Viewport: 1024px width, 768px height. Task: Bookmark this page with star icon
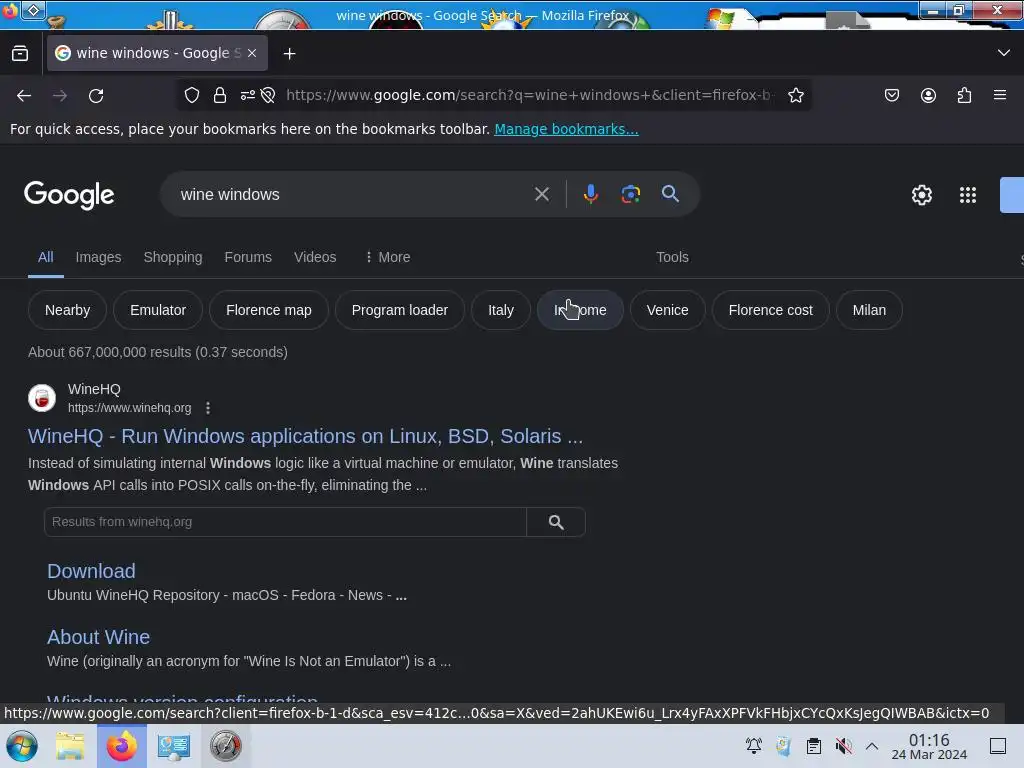pyautogui.click(x=795, y=95)
